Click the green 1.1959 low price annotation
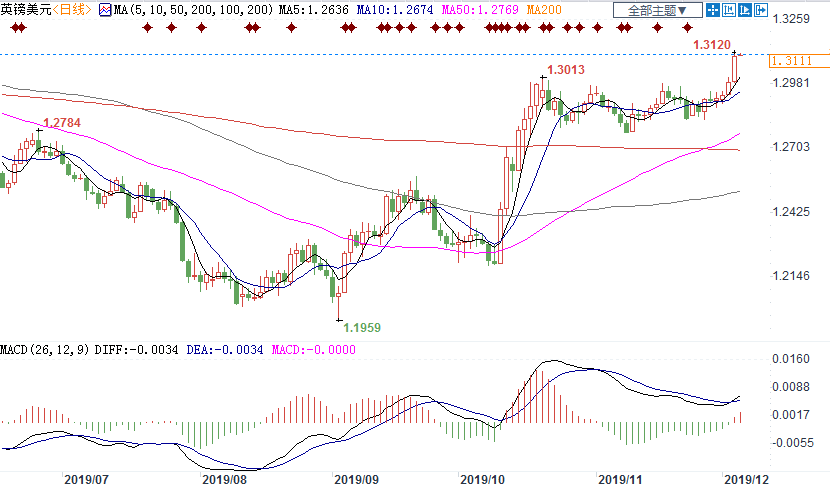Image resolution: width=830 pixels, height=490 pixels. pos(362,328)
